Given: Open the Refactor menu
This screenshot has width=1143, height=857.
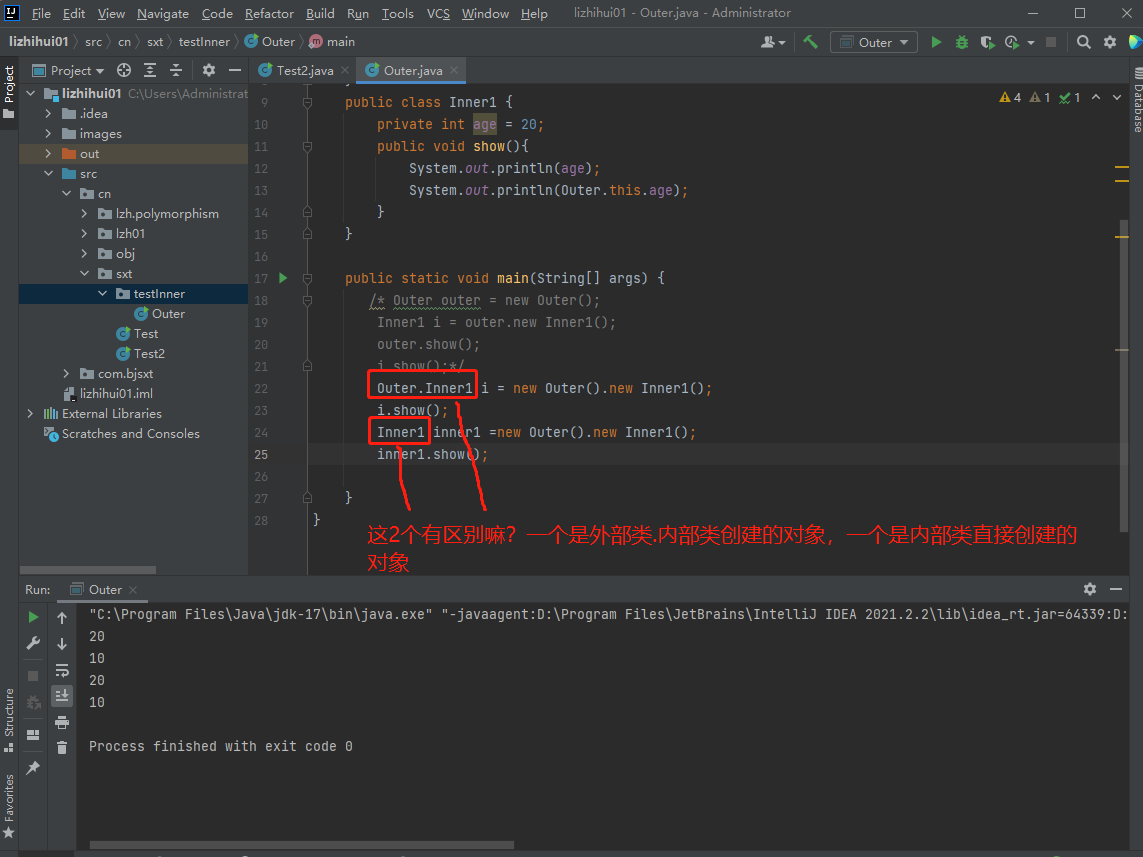Looking at the screenshot, I should (x=269, y=13).
